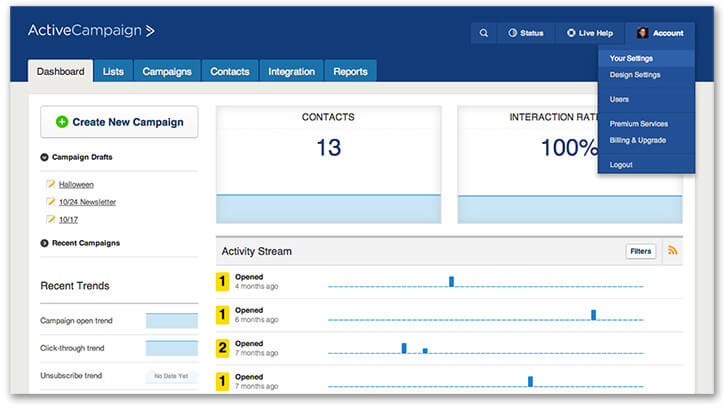Click Create New Campaign button
The height and width of the screenshot is (407, 724).
pos(119,122)
